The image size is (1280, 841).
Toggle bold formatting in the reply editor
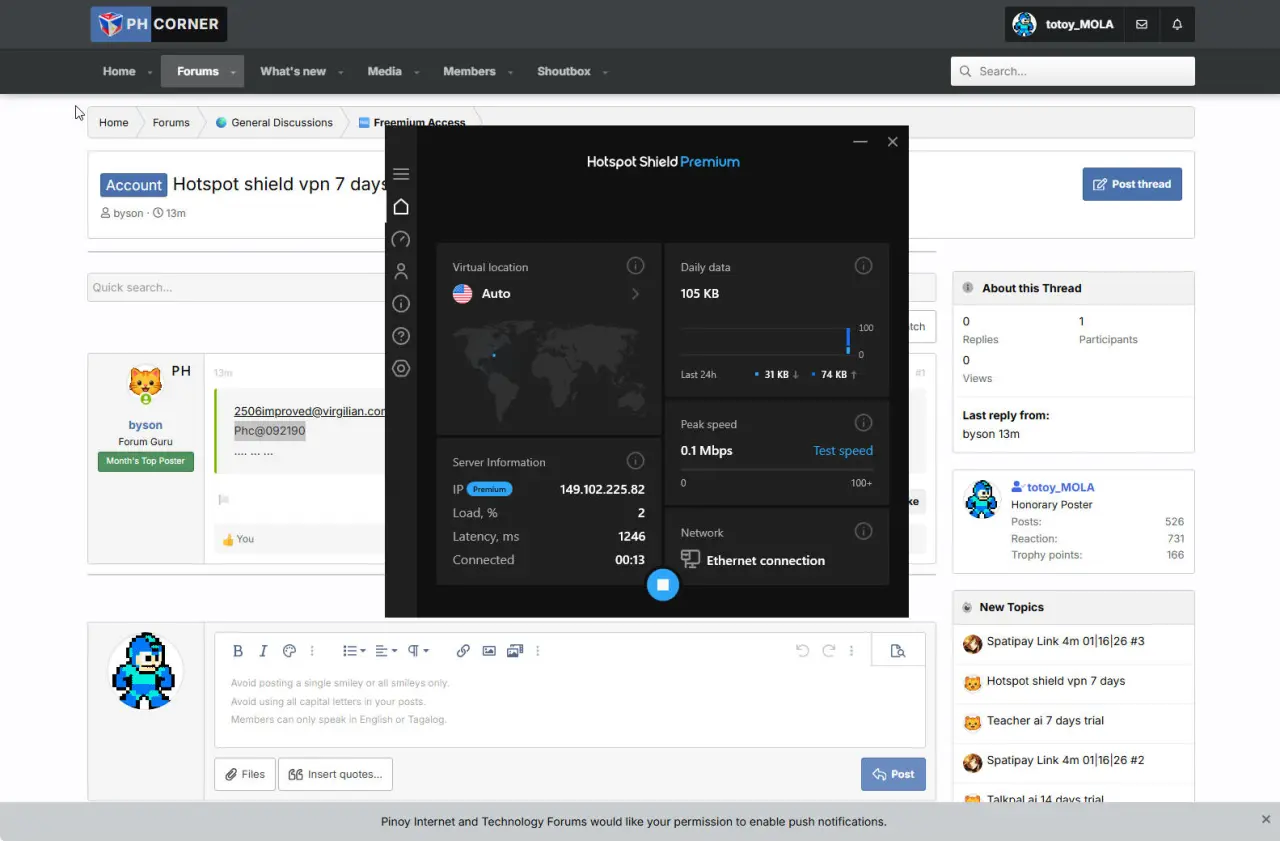tap(238, 651)
